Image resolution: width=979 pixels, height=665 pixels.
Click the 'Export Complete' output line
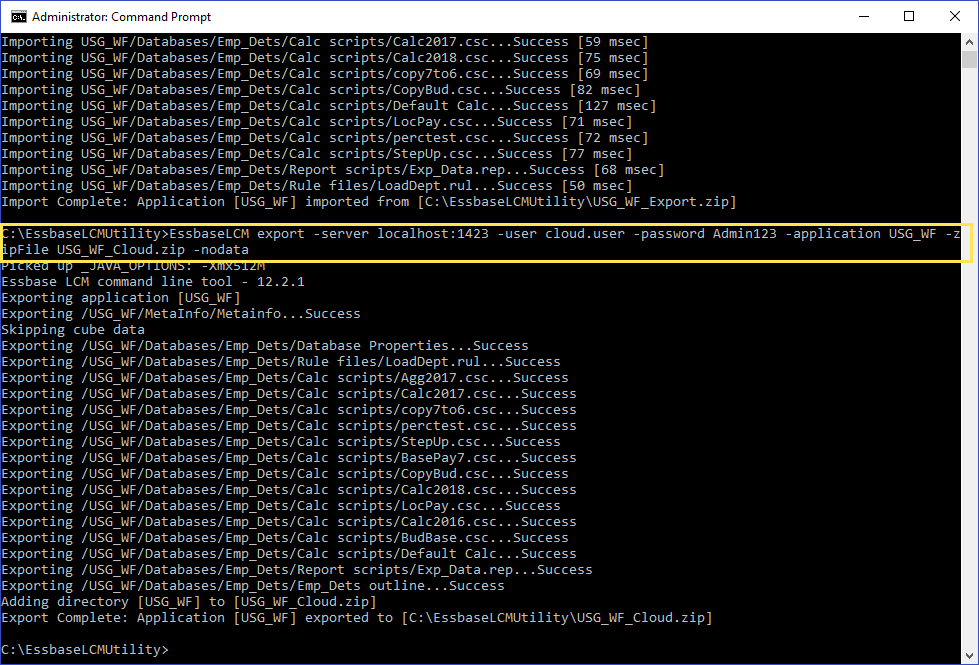[x=356, y=618]
